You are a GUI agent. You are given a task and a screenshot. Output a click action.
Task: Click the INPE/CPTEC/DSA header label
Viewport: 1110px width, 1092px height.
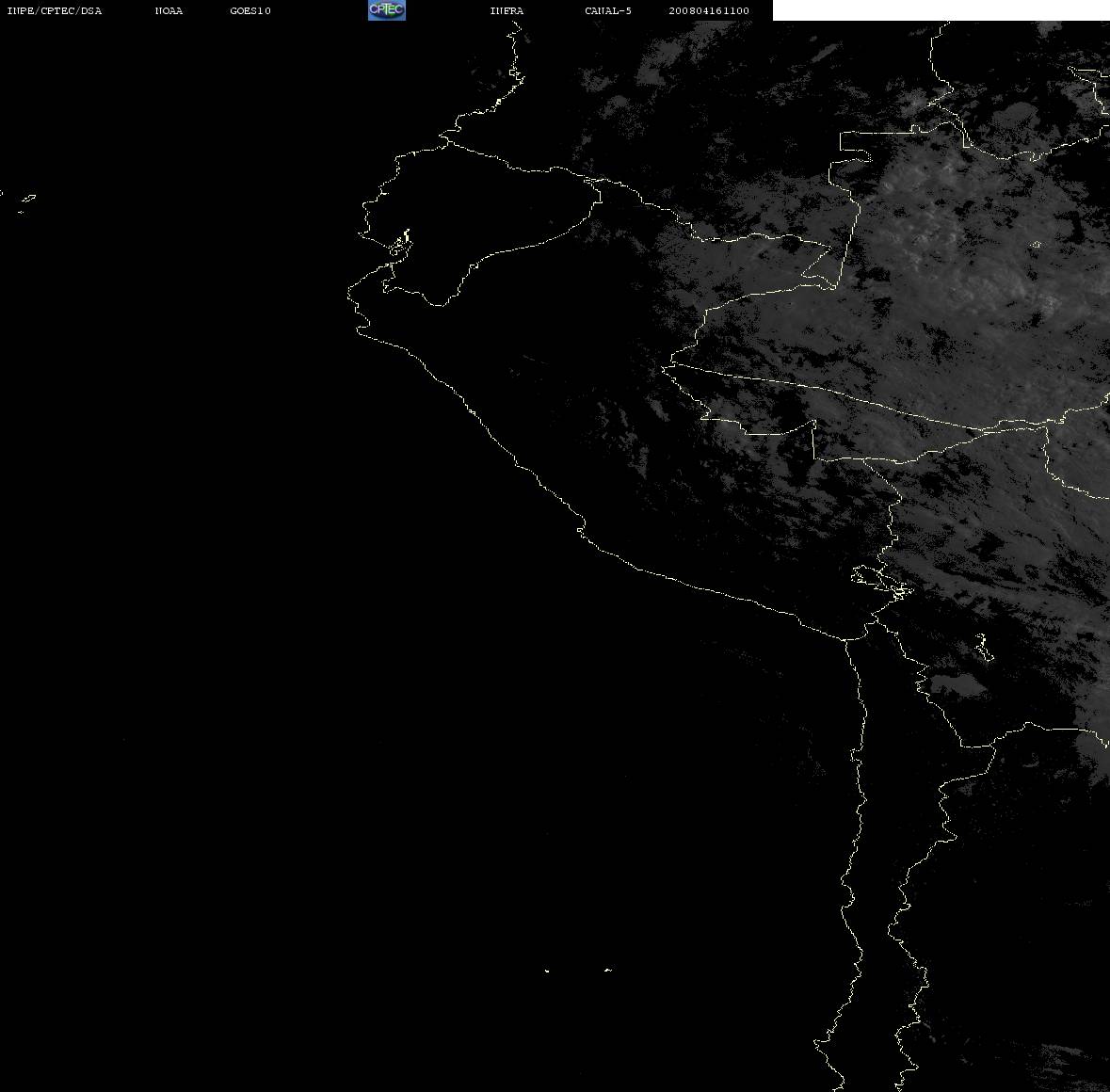click(54, 10)
